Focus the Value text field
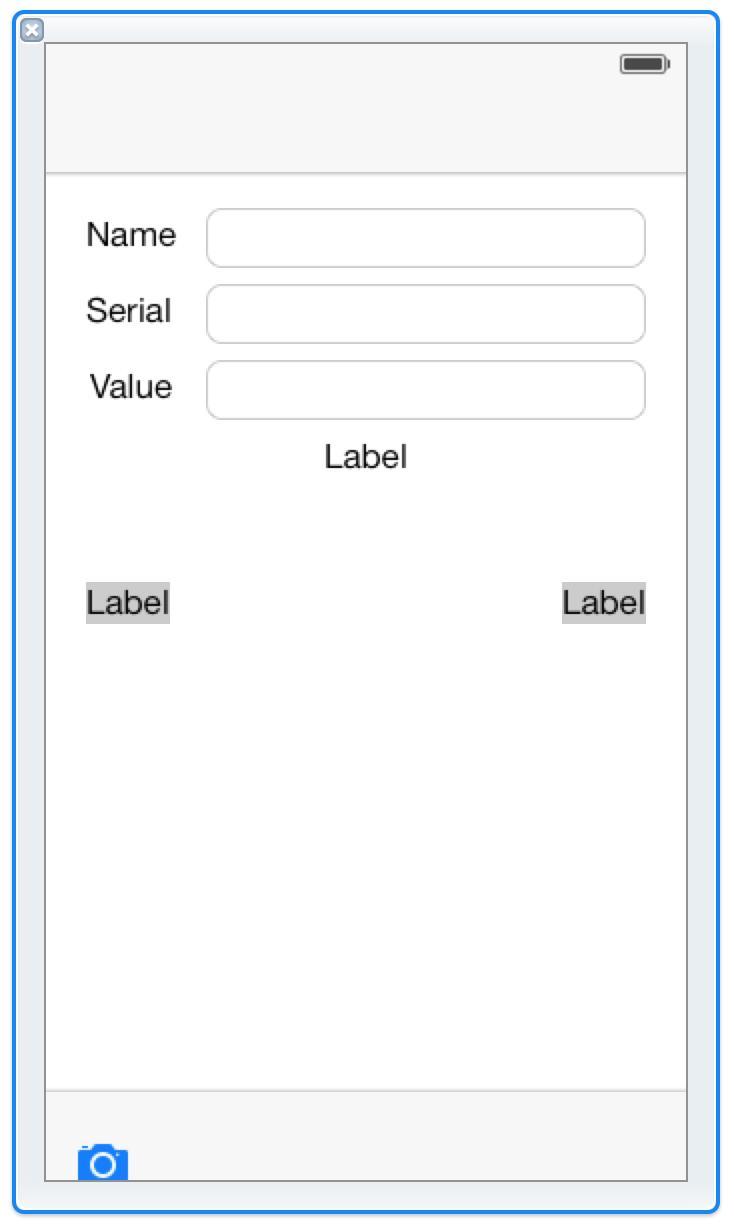This screenshot has height=1228, width=734. [426, 390]
